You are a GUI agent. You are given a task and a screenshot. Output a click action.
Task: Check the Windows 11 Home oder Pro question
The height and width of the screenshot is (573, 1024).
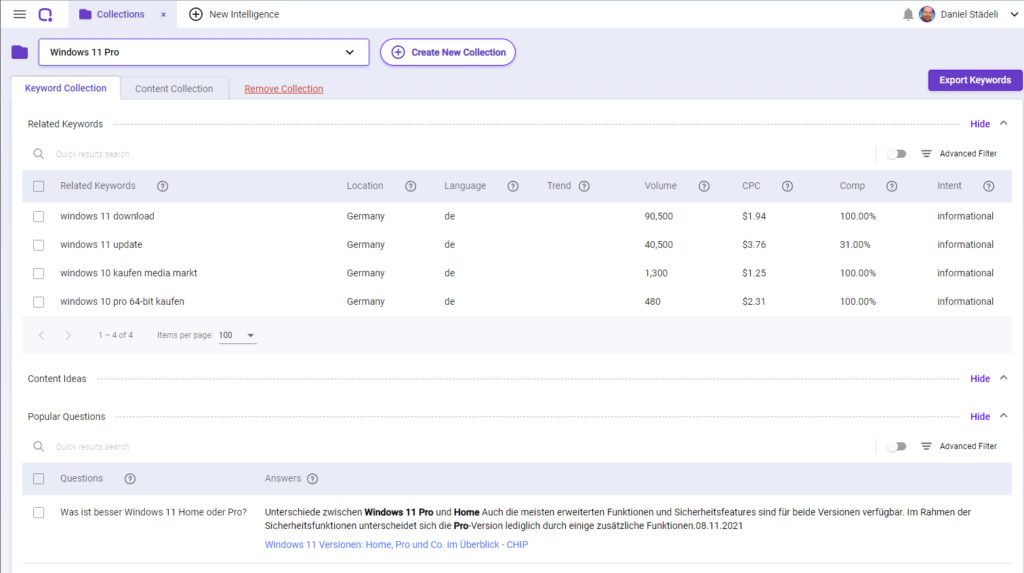(x=39, y=513)
